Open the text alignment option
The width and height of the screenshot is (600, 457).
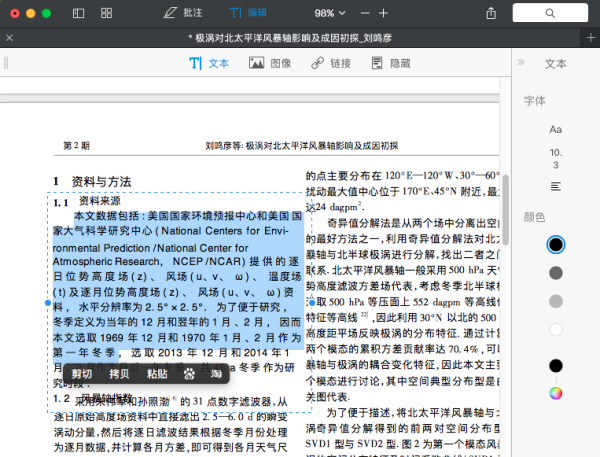click(x=556, y=187)
